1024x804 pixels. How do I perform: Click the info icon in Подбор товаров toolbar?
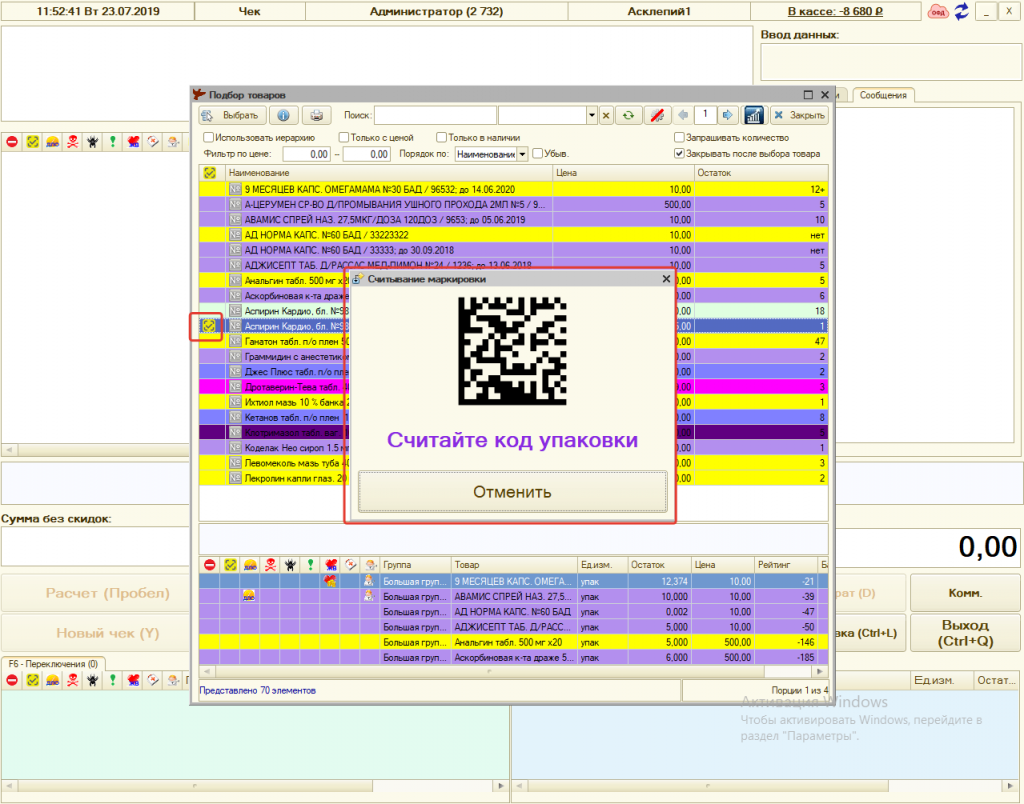pos(283,115)
